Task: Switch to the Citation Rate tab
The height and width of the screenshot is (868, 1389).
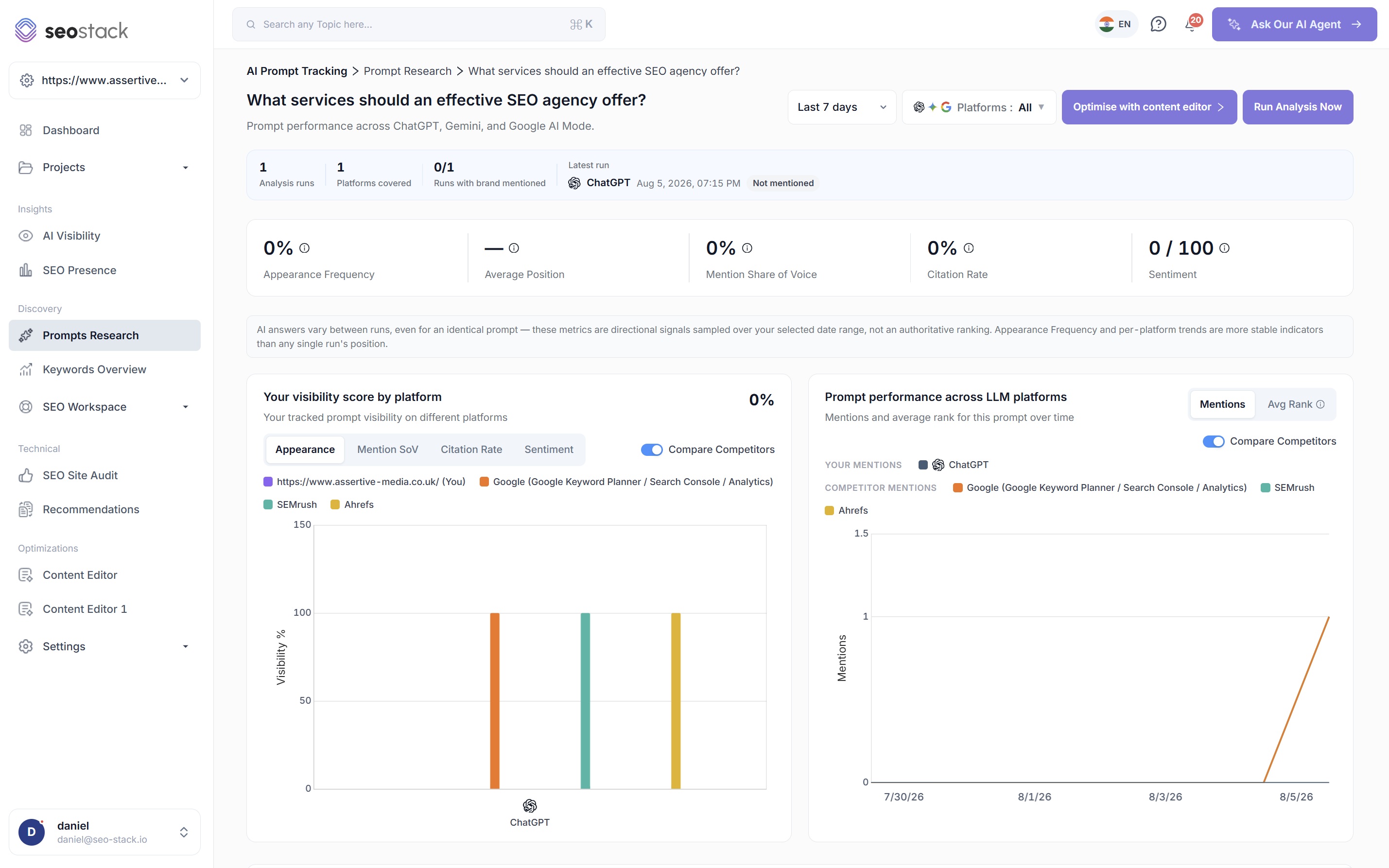Action: (x=471, y=450)
